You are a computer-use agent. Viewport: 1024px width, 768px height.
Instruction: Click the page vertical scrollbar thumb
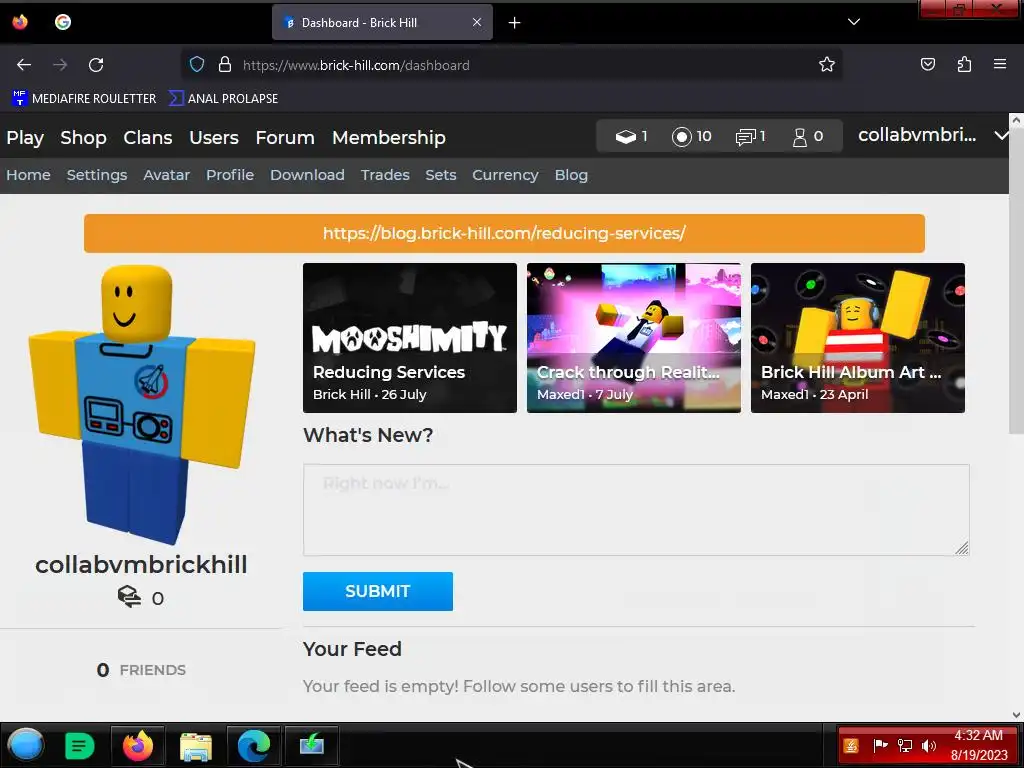point(1016,280)
